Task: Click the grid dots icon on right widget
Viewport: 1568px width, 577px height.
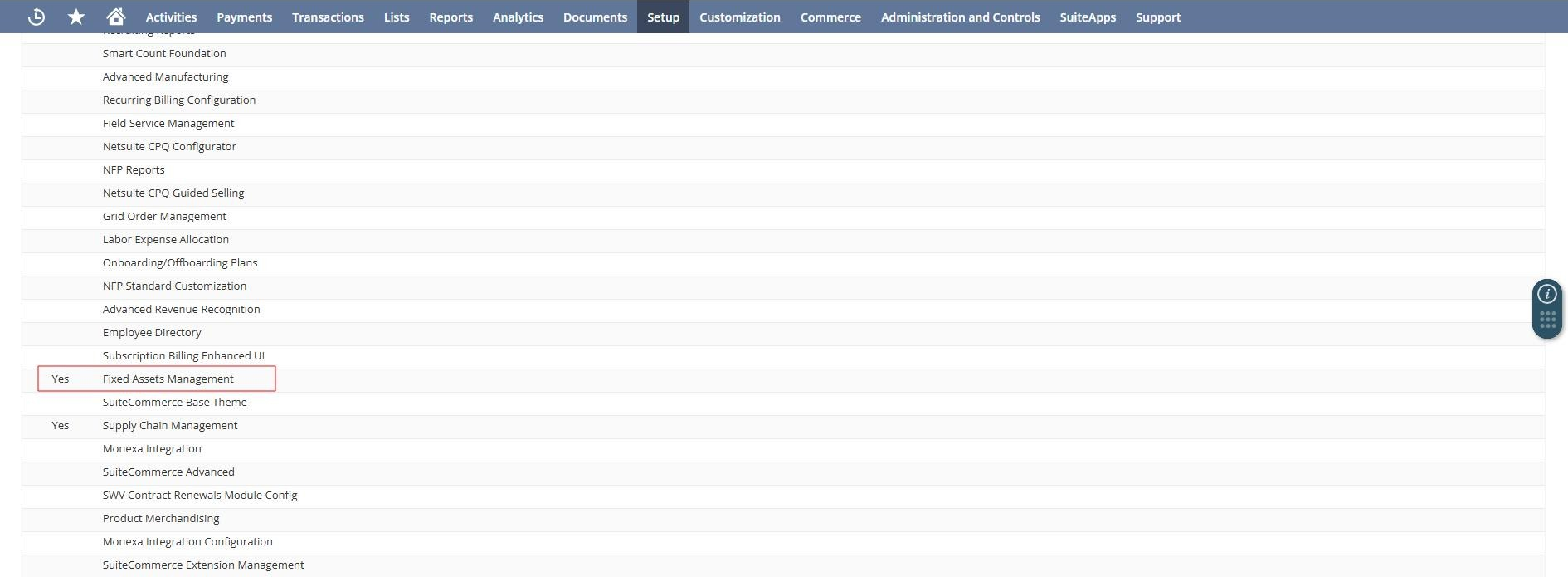Action: (x=1547, y=320)
